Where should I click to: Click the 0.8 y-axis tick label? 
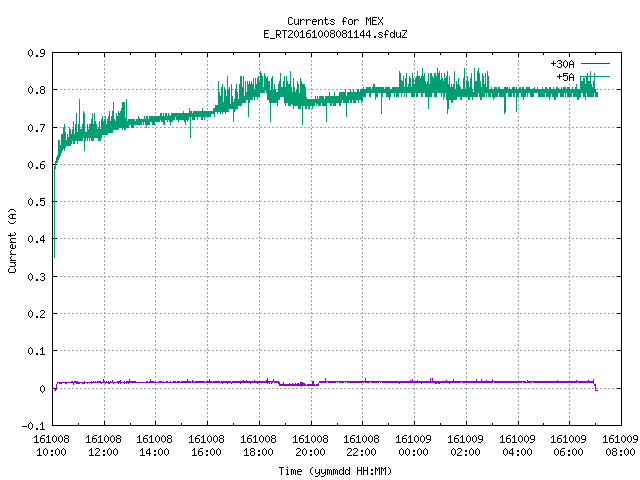36,90
